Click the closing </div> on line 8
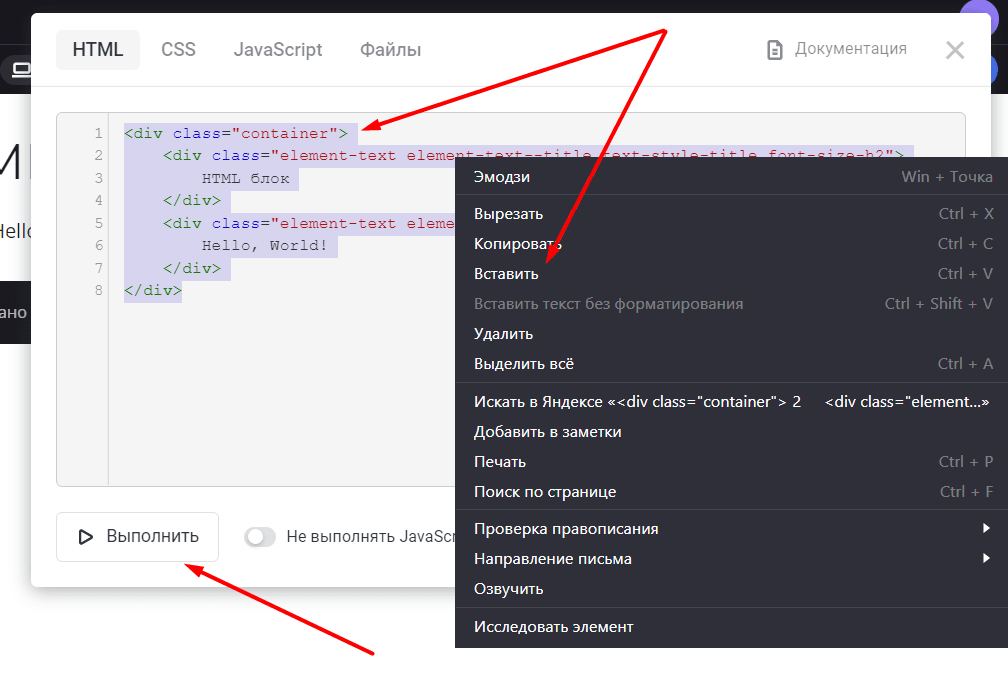Viewport: 1008px width, 688px height. tap(153, 291)
